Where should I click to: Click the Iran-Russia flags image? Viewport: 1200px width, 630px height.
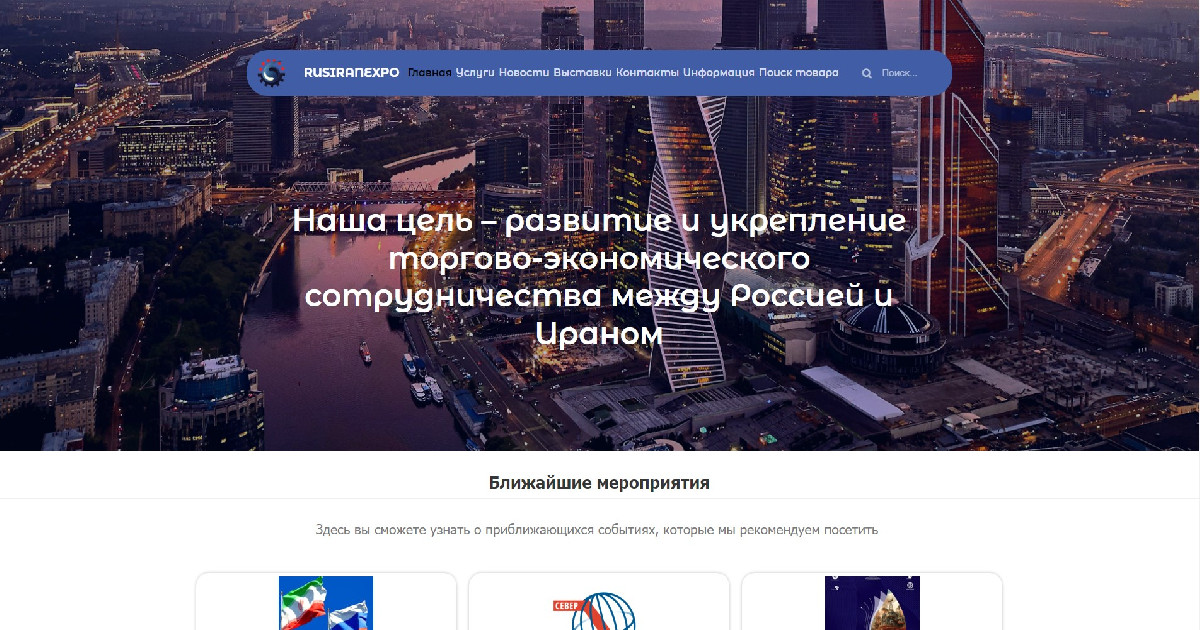point(326,603)
